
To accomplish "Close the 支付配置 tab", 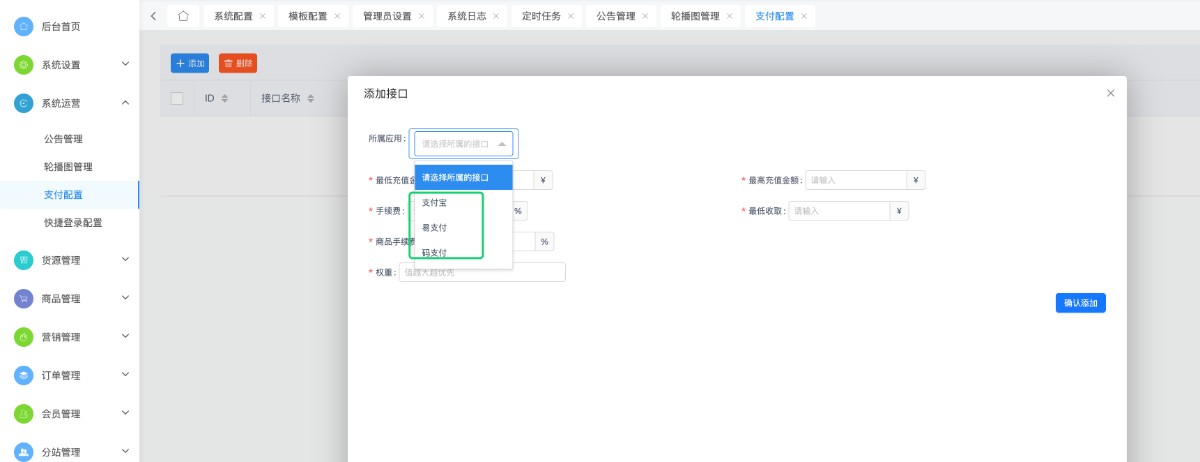I will pos(804,16).
